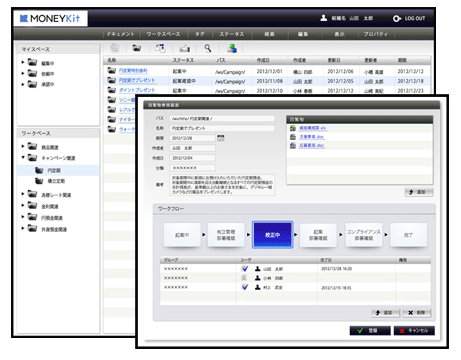This screenshot has width=461, height=360.
Task: Expand the third マイスペース folder
Action: point(23,84)
